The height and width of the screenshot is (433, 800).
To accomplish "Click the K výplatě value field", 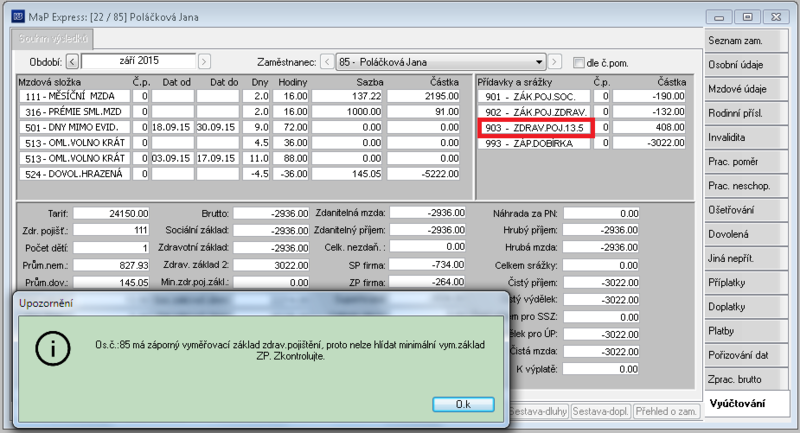I will click(x=601, y=369).
